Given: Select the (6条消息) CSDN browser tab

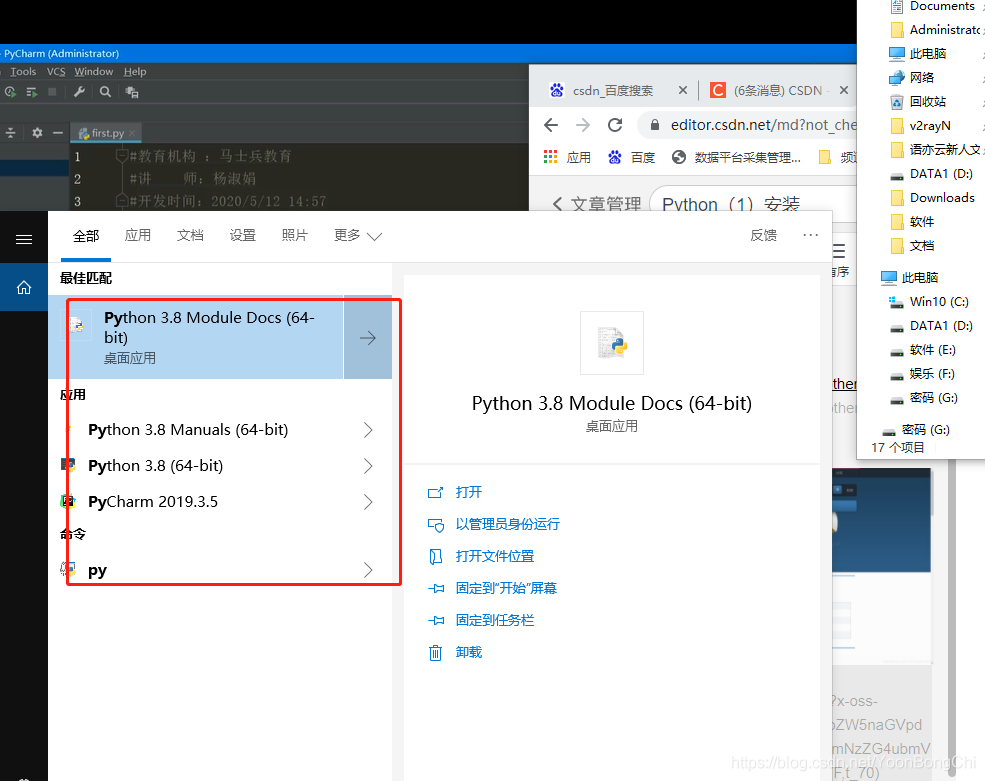Looking at the screenshot, I should [770, 90].
